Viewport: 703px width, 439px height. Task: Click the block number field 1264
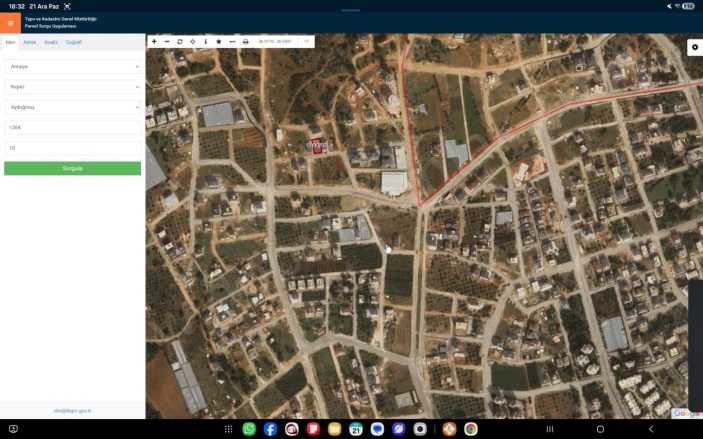(x=72, y=128)
